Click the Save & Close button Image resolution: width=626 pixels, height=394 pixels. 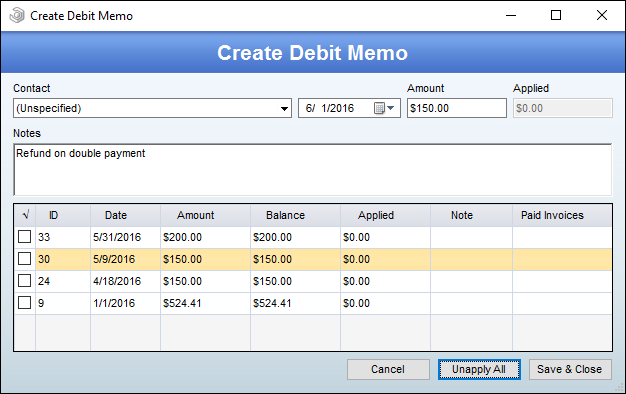(x=570, y=369)
